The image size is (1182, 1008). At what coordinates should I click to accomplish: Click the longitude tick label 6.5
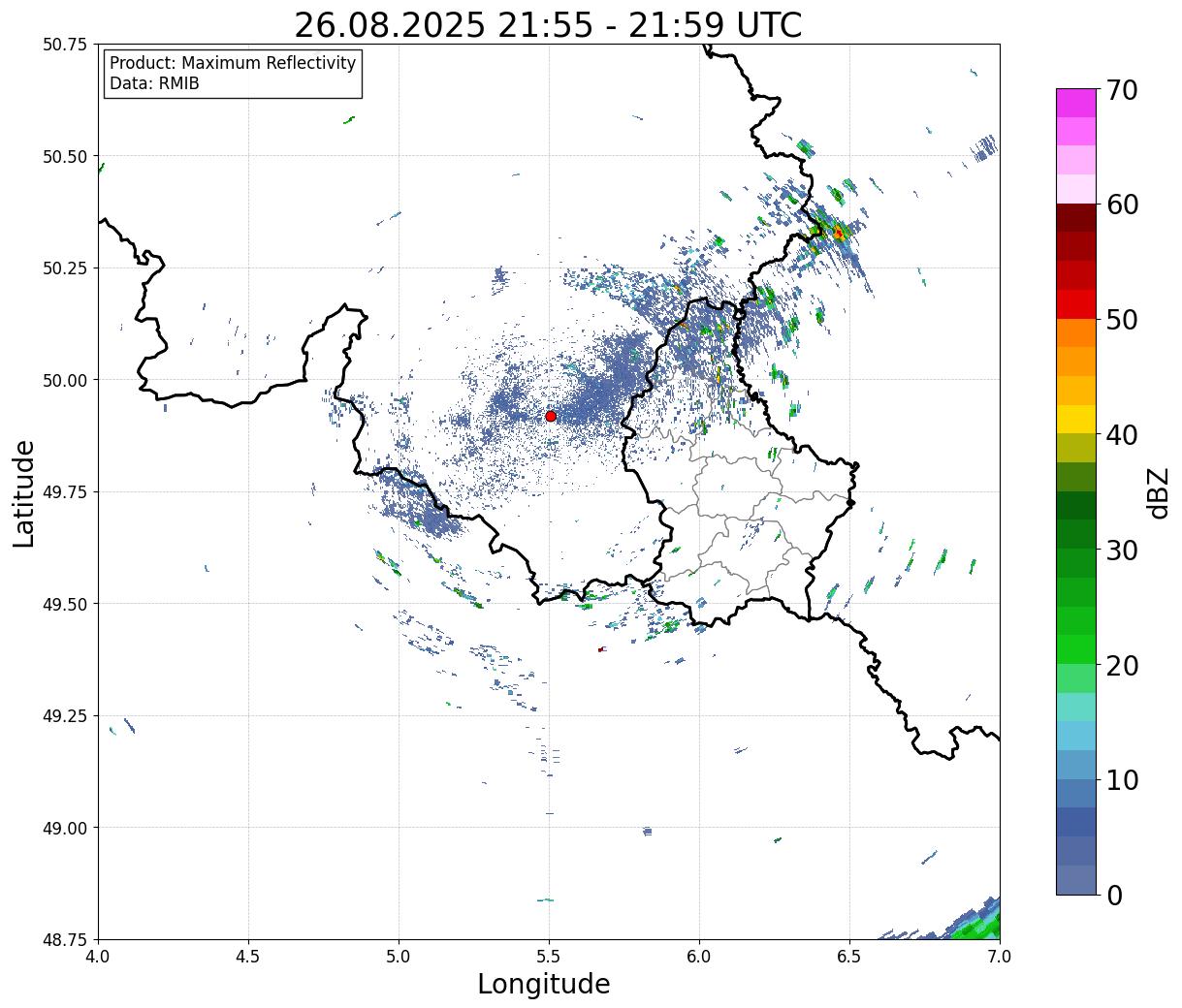tap(849, 957)
